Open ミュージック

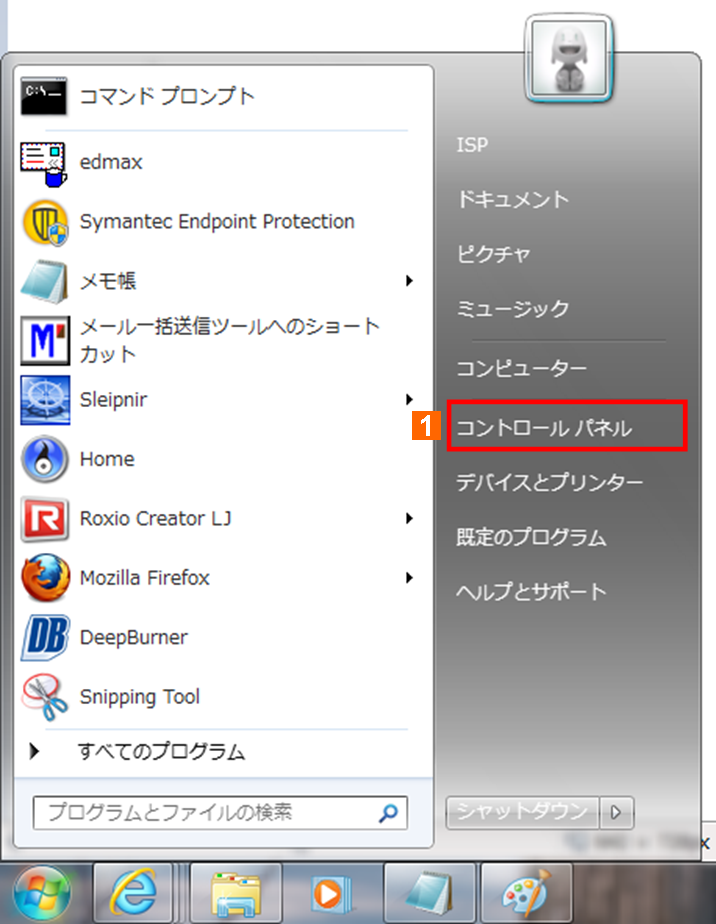(x=513, y=309)
